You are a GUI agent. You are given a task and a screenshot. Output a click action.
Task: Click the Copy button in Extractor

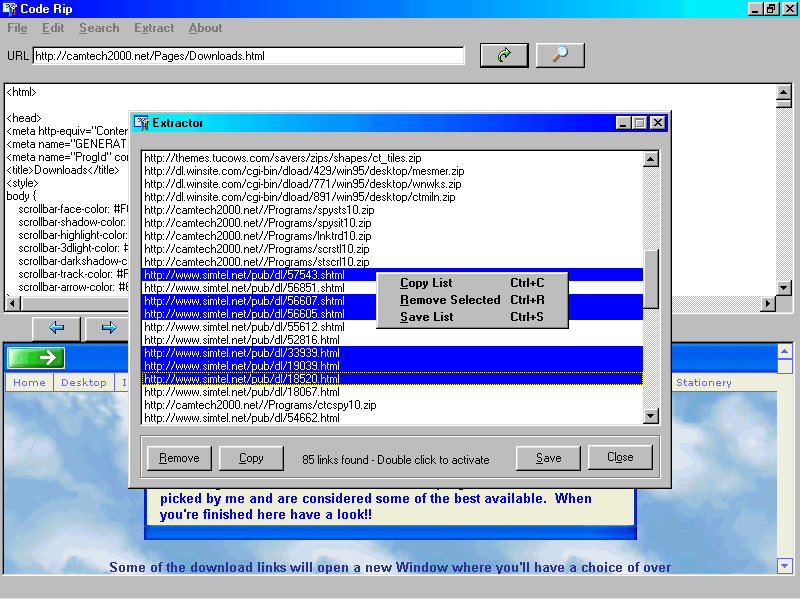pos(251,458)
